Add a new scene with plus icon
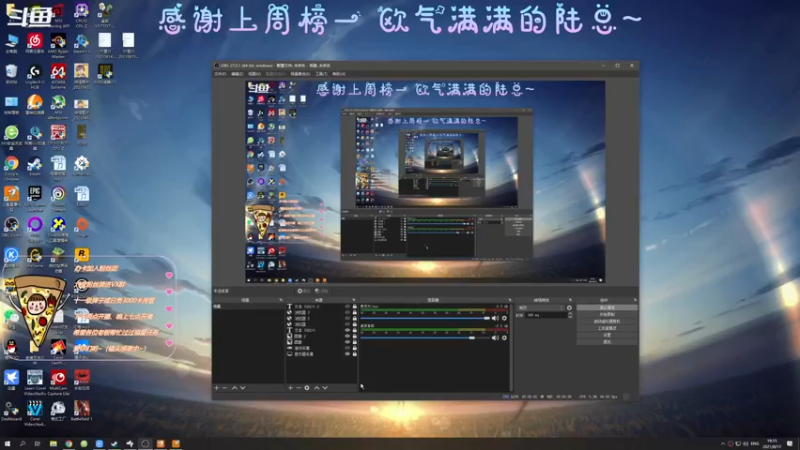This screenshot has height=450, width=800. (x=216, y=388)
